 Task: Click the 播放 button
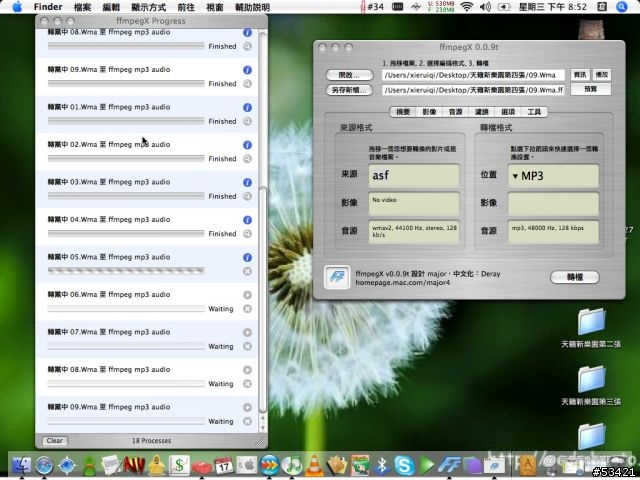pyautogui.click(x=602, y=75)
